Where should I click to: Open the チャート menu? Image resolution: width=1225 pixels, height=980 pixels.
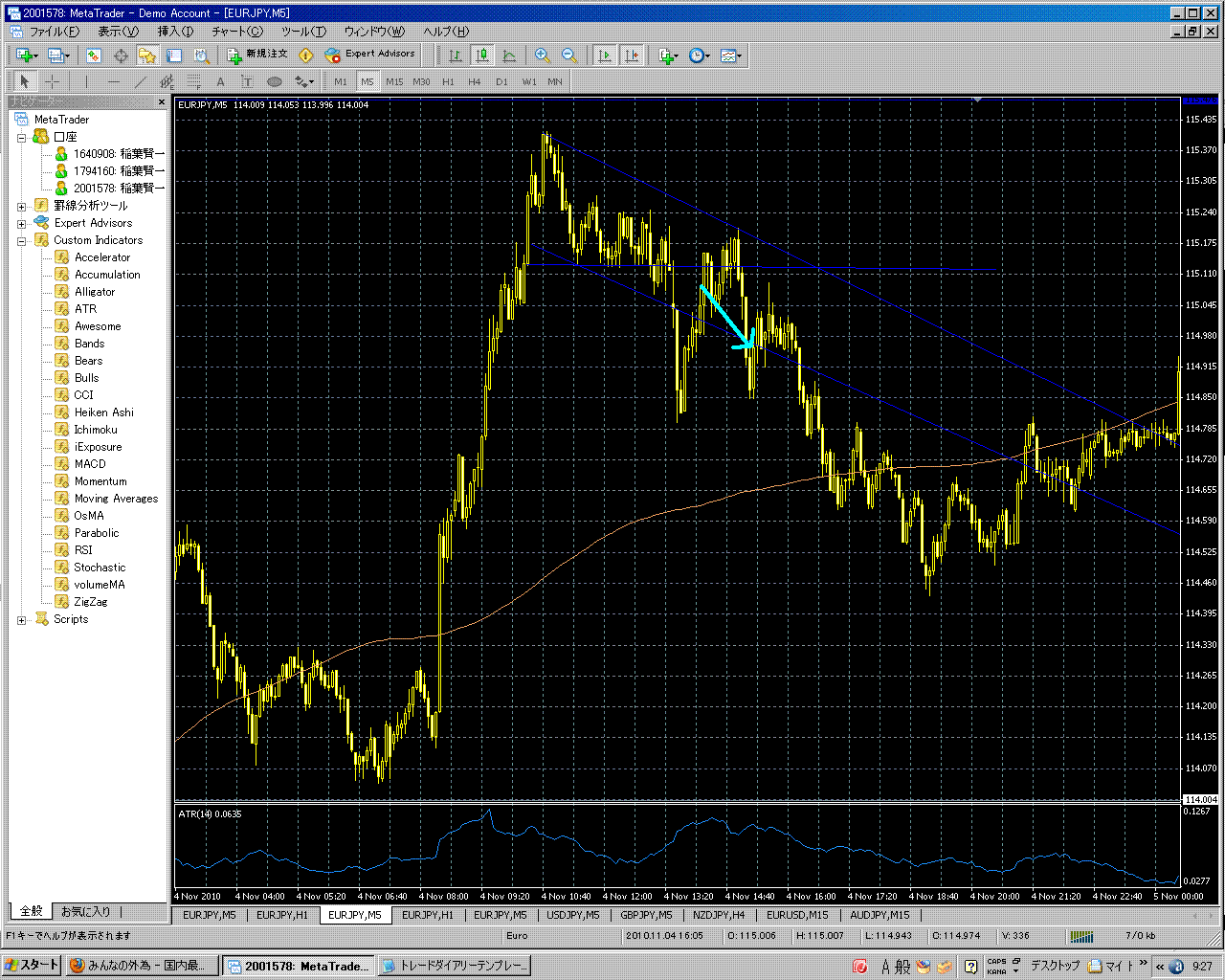coord(236,32)
